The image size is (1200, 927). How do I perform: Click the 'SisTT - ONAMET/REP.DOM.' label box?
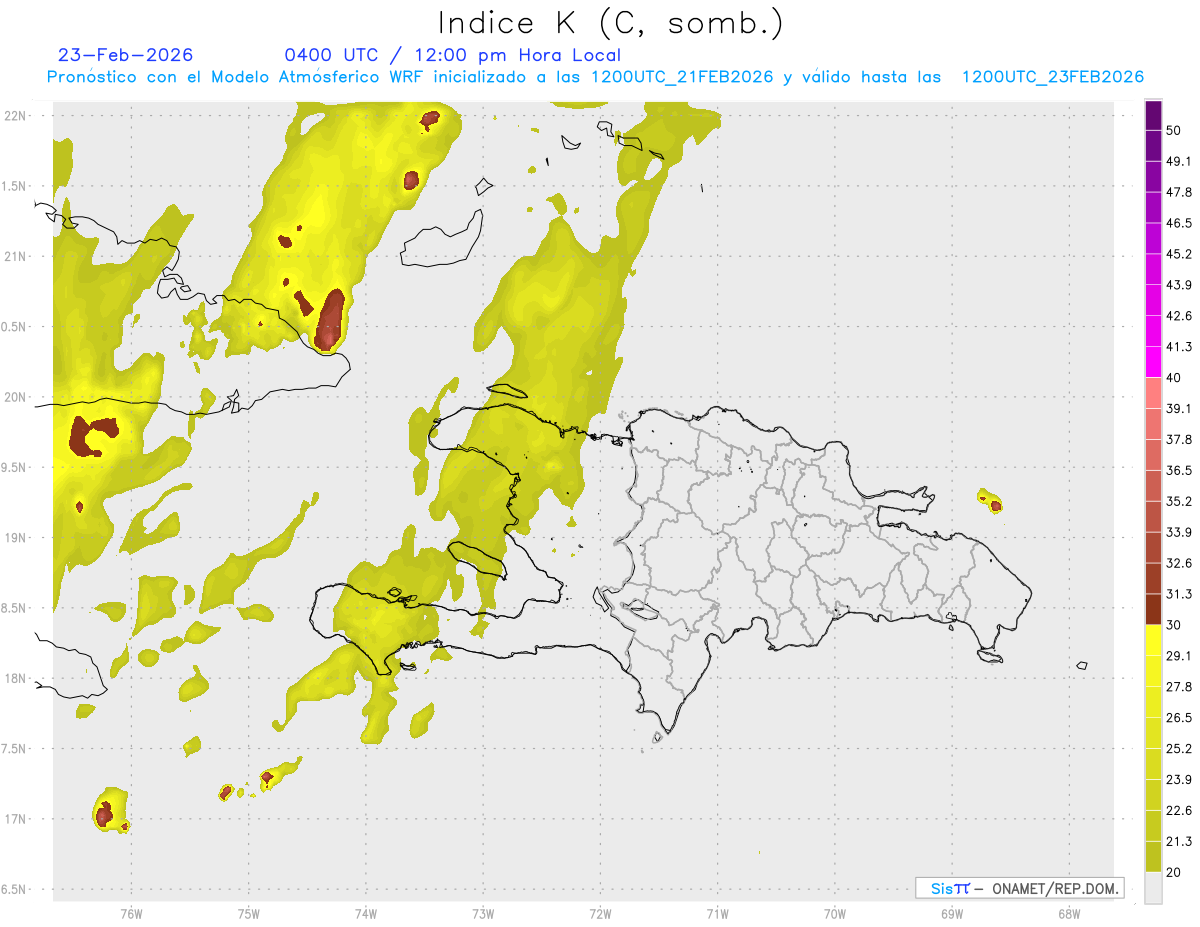[1019, 888]
